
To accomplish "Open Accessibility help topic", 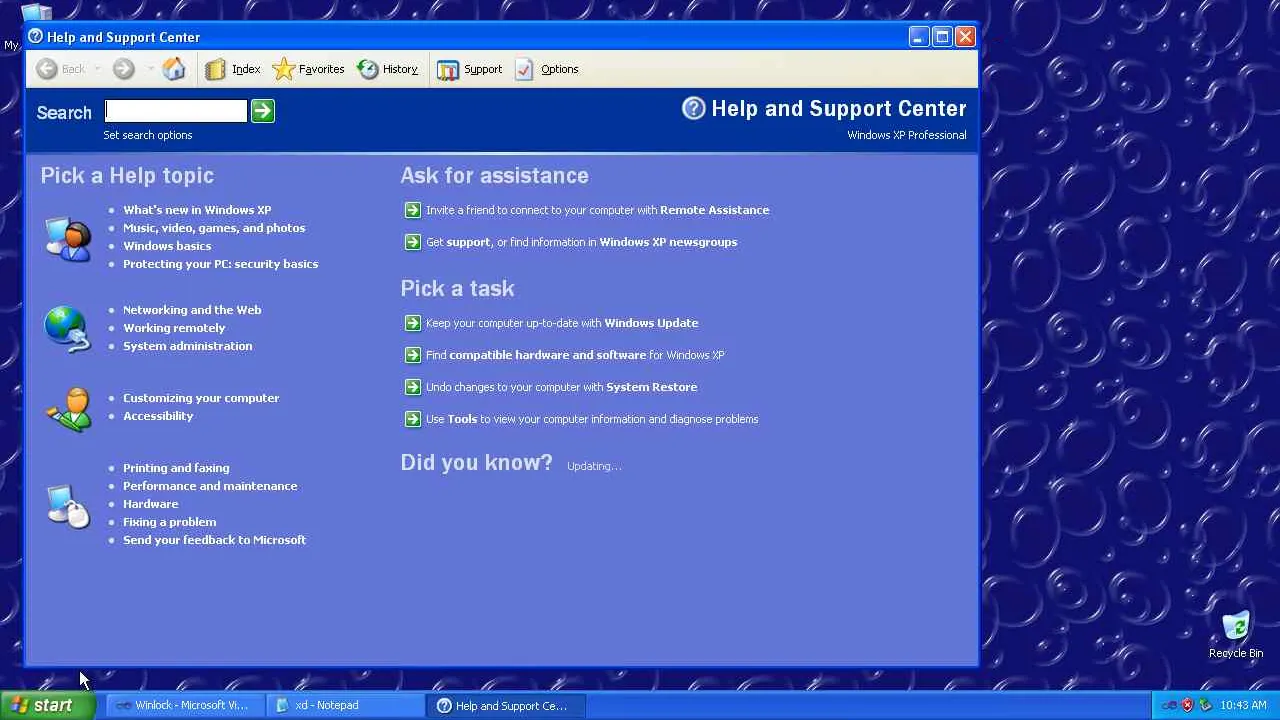I will point(158,416).
